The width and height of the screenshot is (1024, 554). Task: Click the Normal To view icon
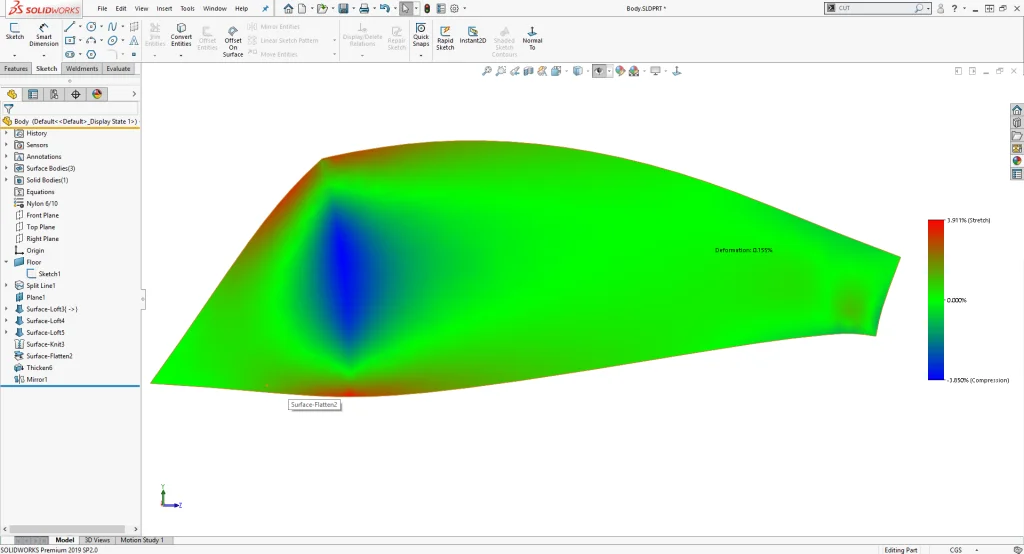pos(532,37)
